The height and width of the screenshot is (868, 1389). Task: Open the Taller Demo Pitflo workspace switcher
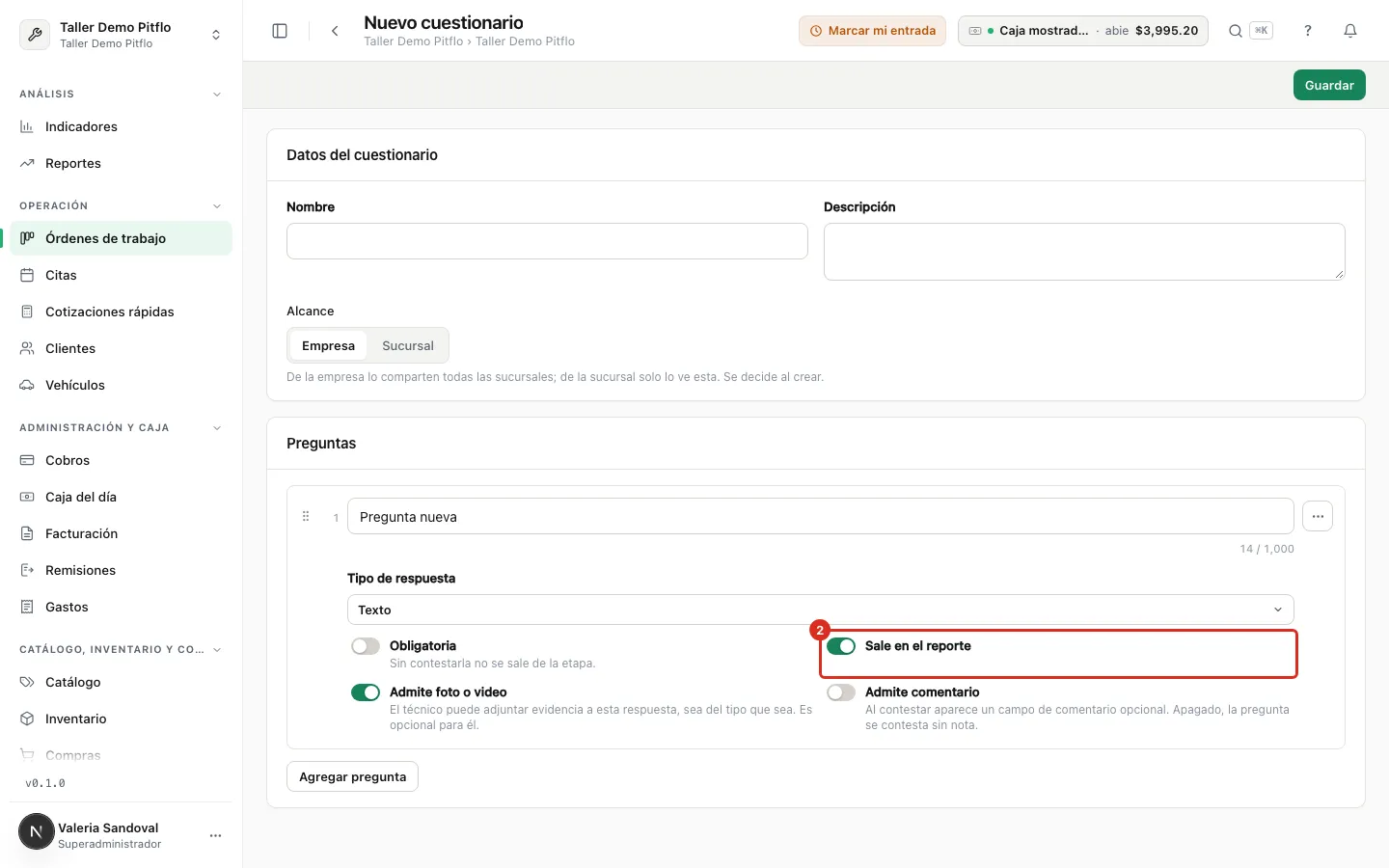pyautogui.click(x=122, y=35)
